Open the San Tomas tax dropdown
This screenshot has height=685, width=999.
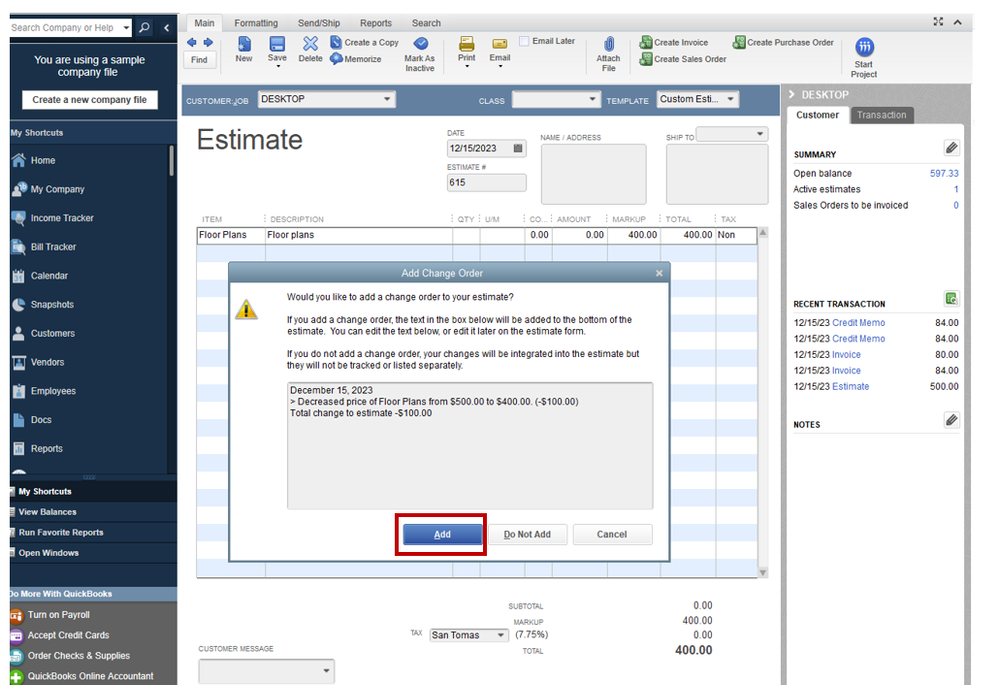pos(501,635)
